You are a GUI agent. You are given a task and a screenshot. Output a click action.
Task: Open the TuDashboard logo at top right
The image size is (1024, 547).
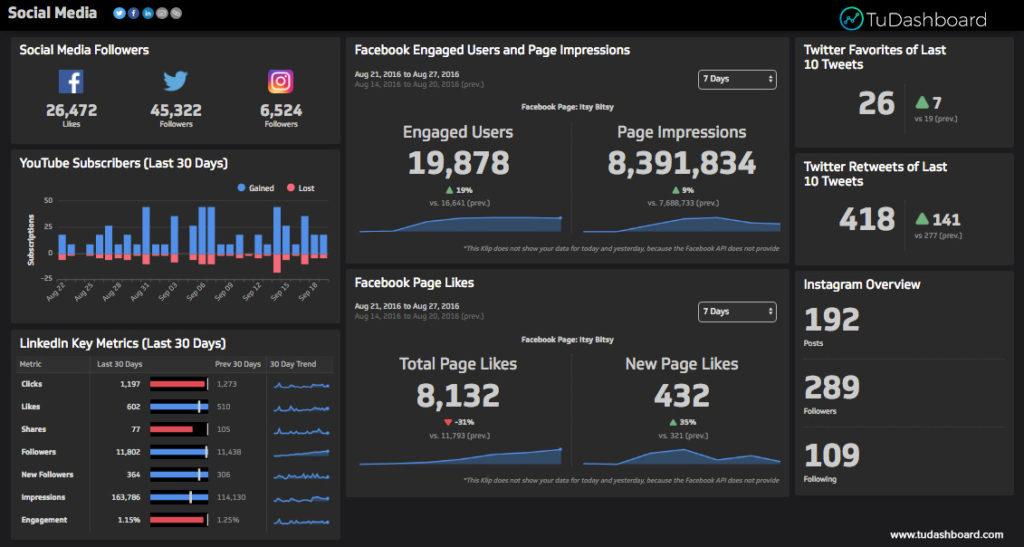click(x=912, y=19)
